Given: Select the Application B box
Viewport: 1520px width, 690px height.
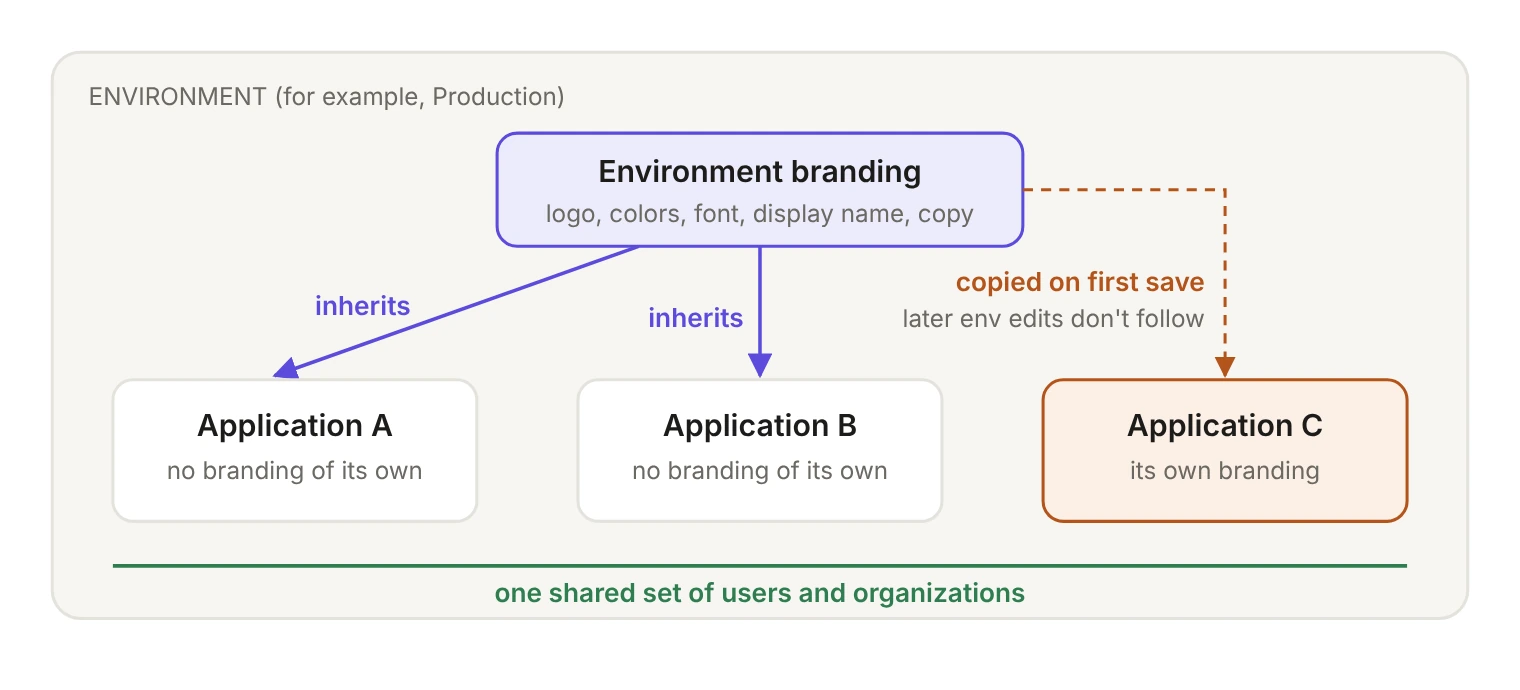Looking at the screenshot, I should pos(760,450).
